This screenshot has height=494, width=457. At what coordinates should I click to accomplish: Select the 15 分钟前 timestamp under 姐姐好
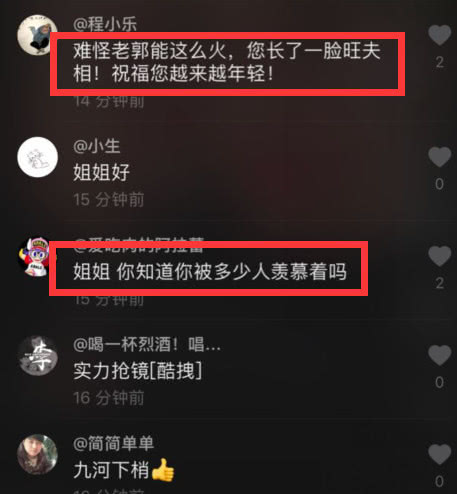[109, 200]
